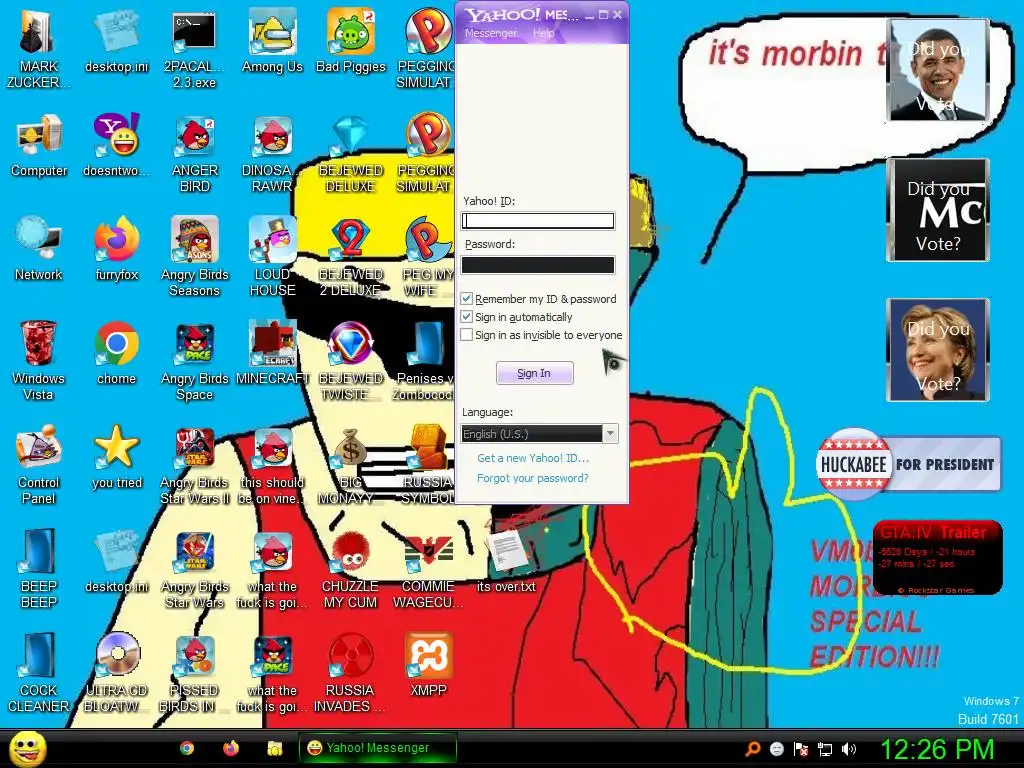The width and height of the screenshot is (1024, 768).
Task: Launch Firefox from the taskbar
Action: point(231,748)
